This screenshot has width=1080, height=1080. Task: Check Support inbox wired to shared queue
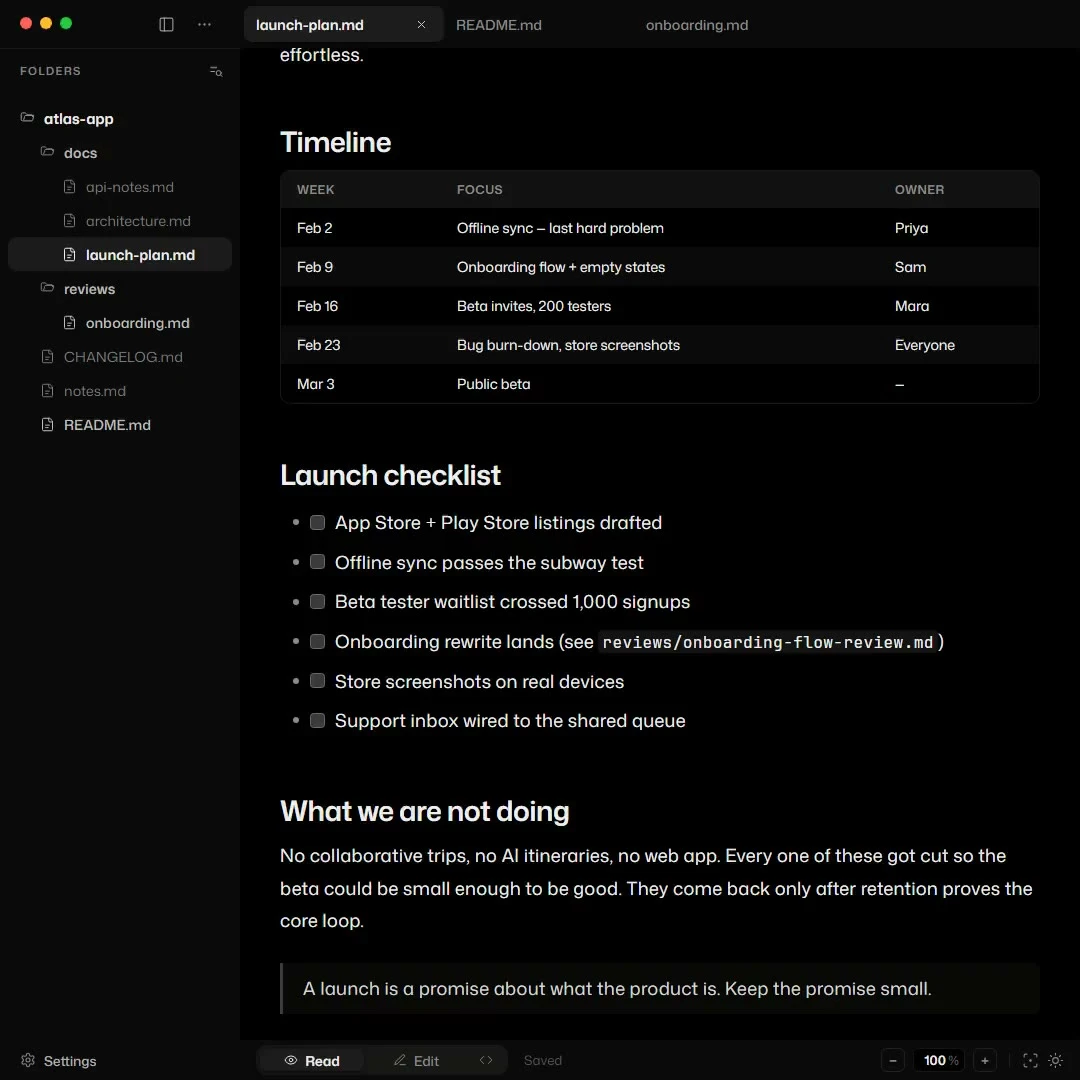tap(318, 721)
